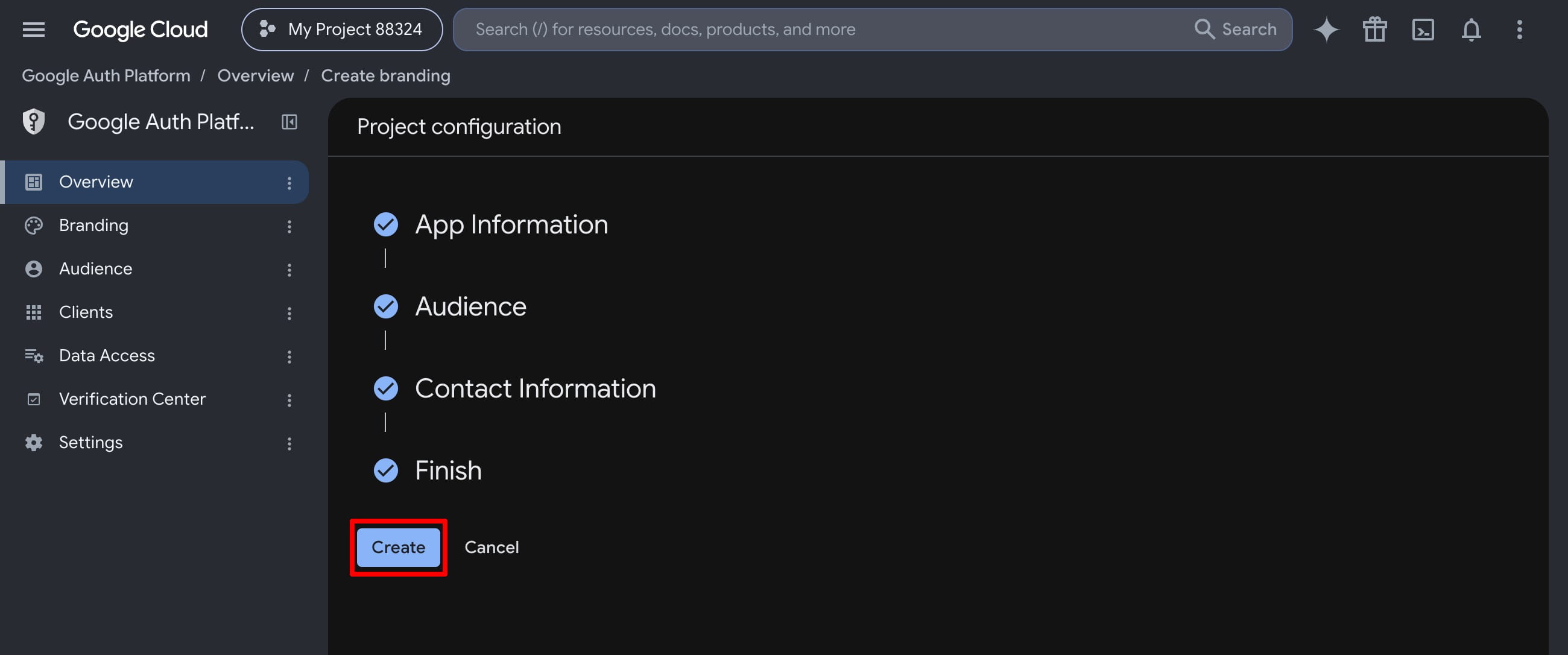Expand the Audience step heading
The image size is (1568, 655).
470,306
